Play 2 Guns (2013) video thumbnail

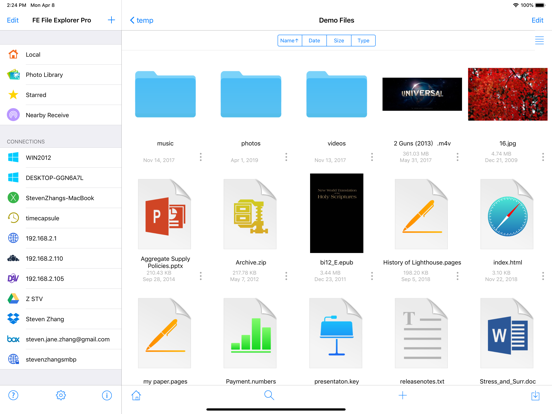pos(422,94)
